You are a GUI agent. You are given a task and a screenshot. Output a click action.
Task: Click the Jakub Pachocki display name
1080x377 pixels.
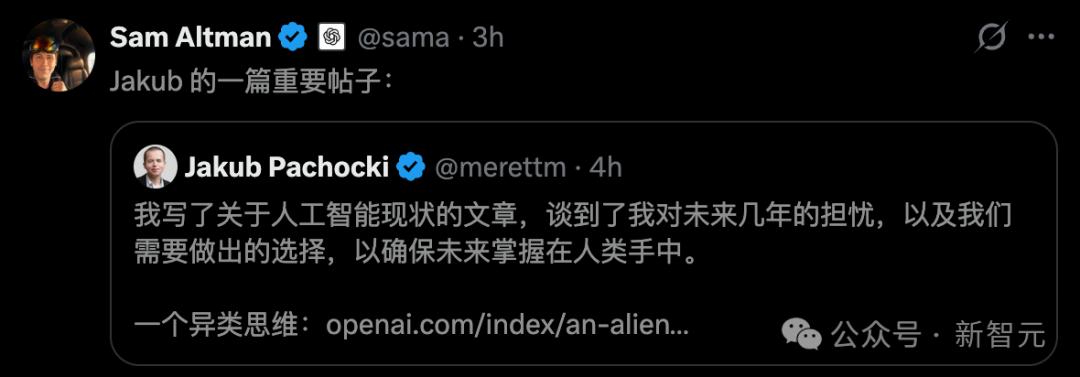(x=287, y=167)
